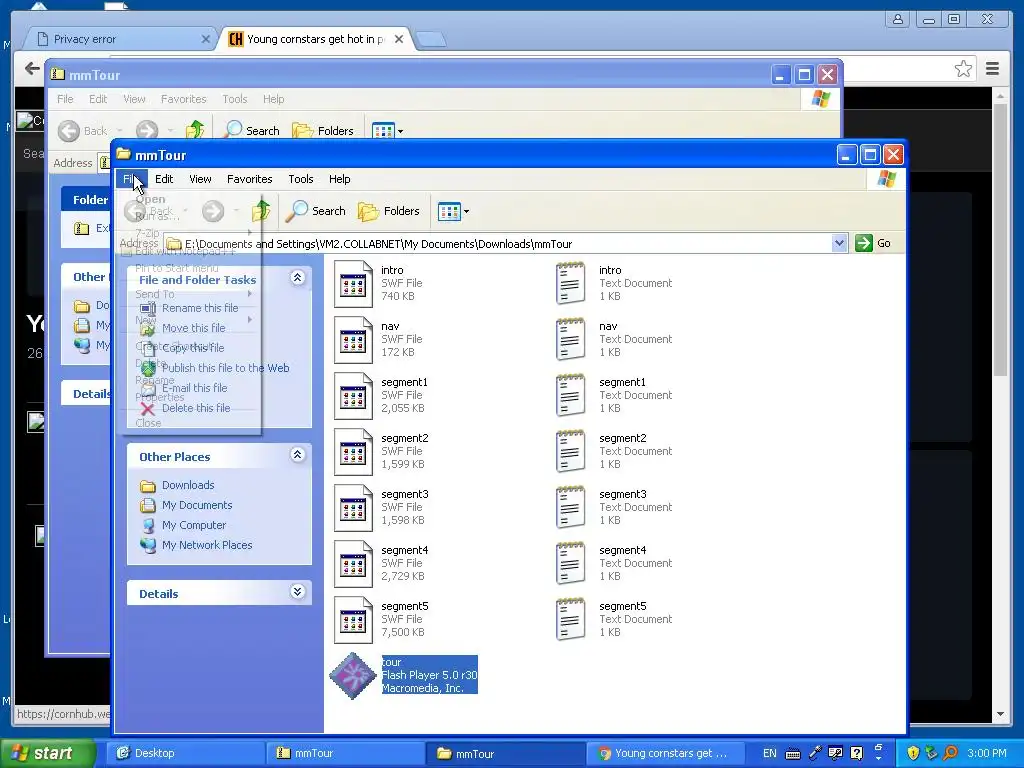Select the segment3 SWF file icon
Image resolution: width=1024 pixels, height=768 pixels.
tap(353, 508)
